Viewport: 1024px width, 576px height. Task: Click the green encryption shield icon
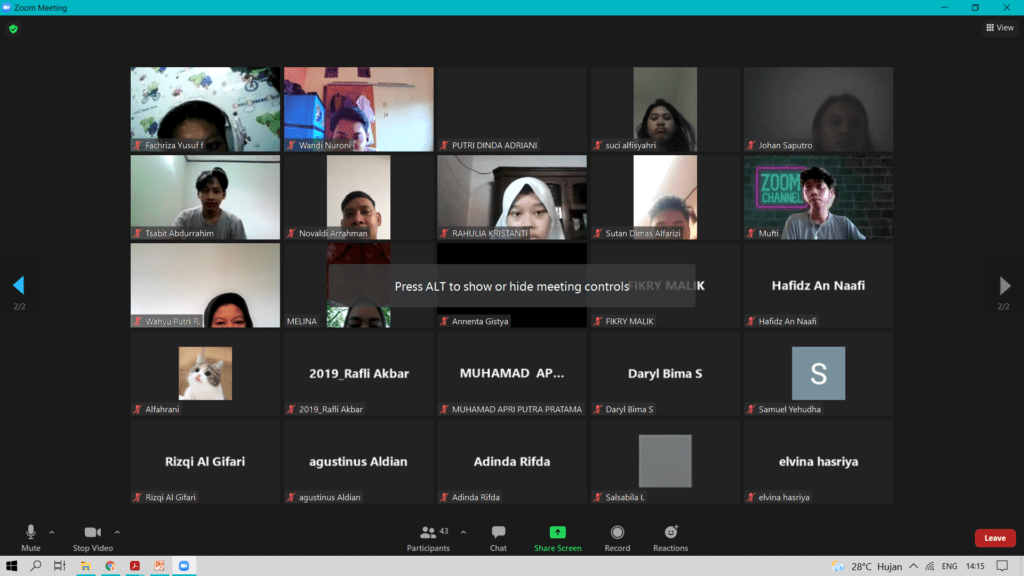pyautogui.click(x=13, y=29)
